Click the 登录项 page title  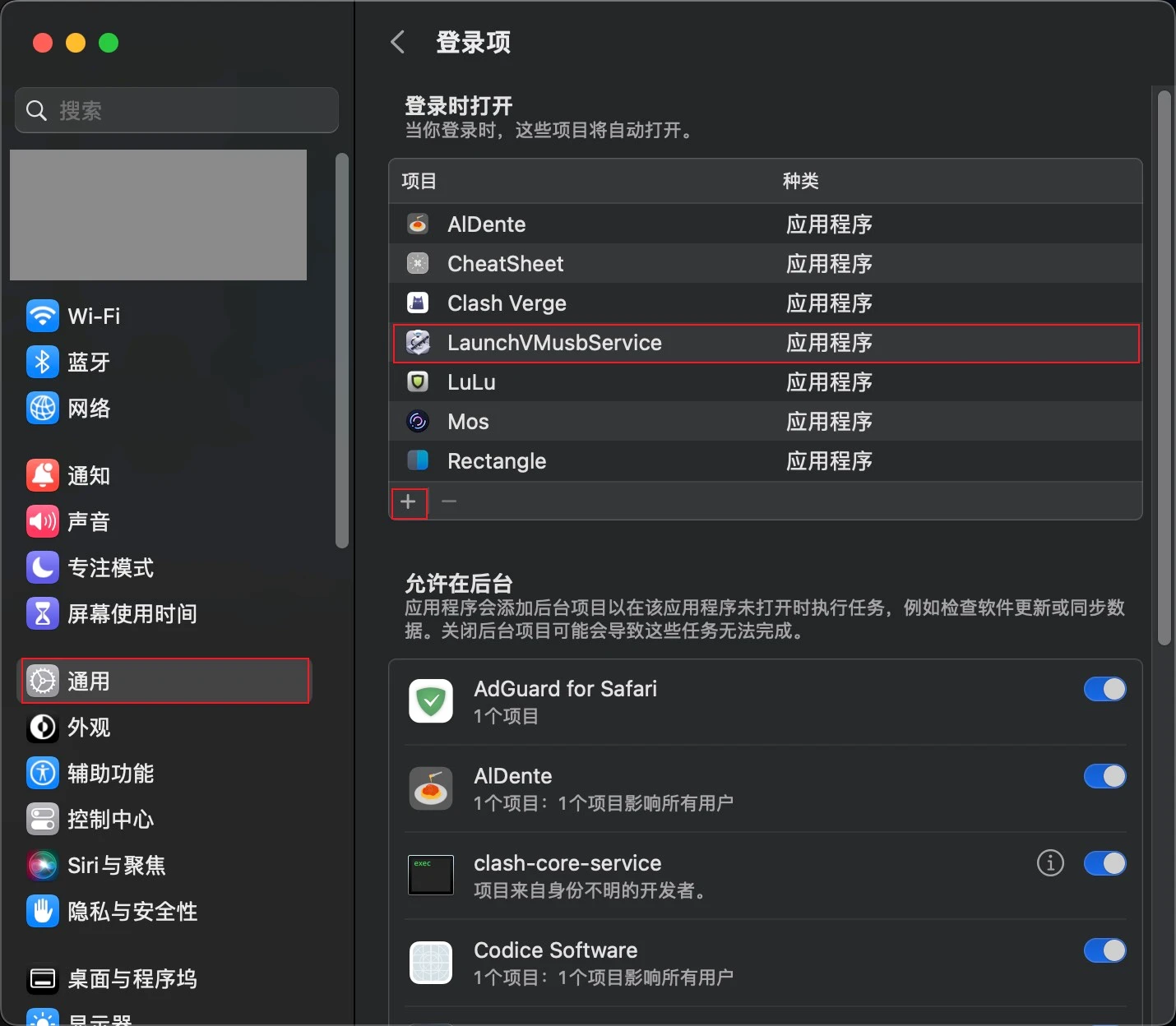click(x=473, y=42)
